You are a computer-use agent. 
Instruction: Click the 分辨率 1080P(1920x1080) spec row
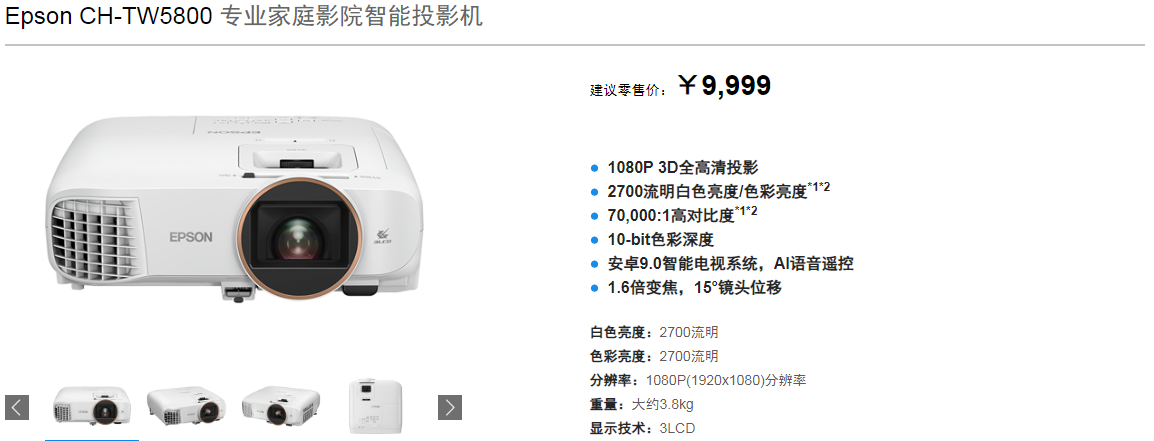698,381
